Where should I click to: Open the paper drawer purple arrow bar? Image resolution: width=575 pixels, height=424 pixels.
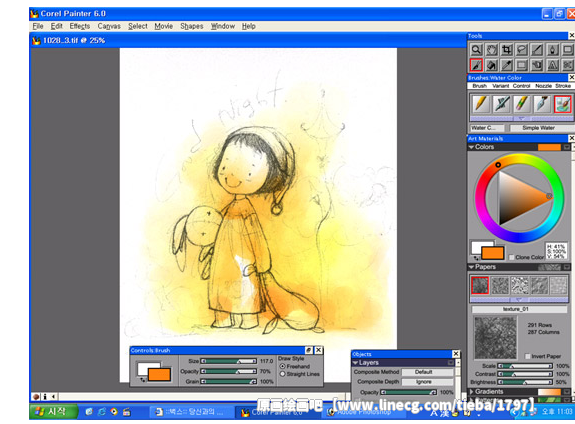[x=519, y=300]
